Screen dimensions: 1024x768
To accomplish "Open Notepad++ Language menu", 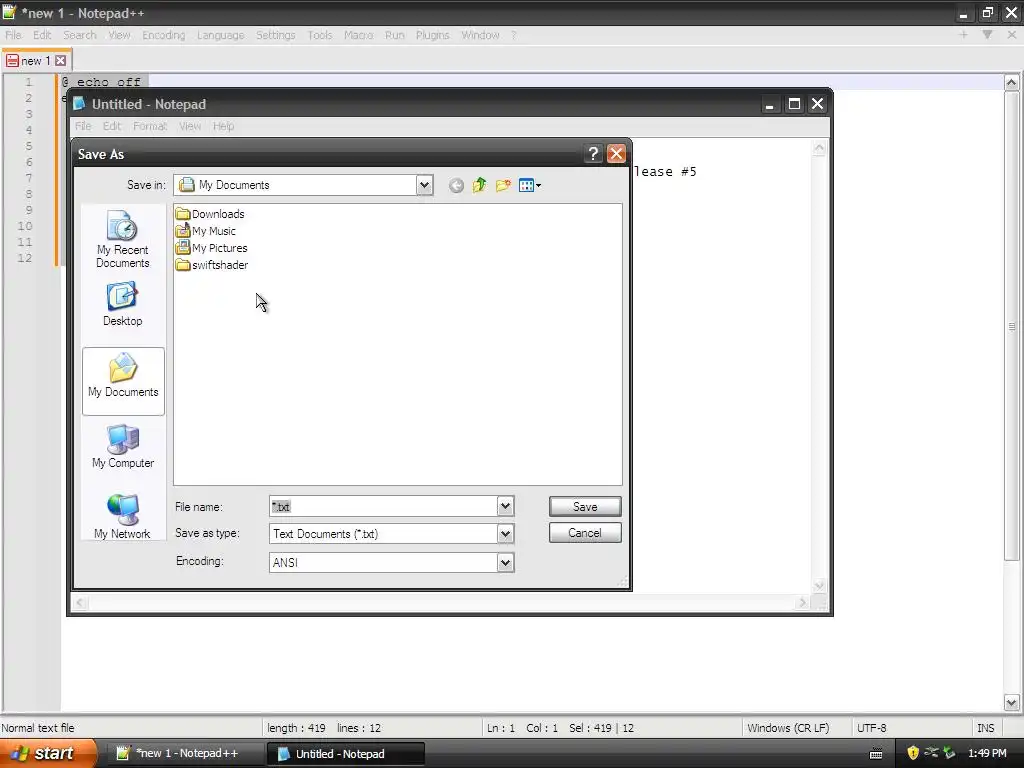I will [221, 35].
